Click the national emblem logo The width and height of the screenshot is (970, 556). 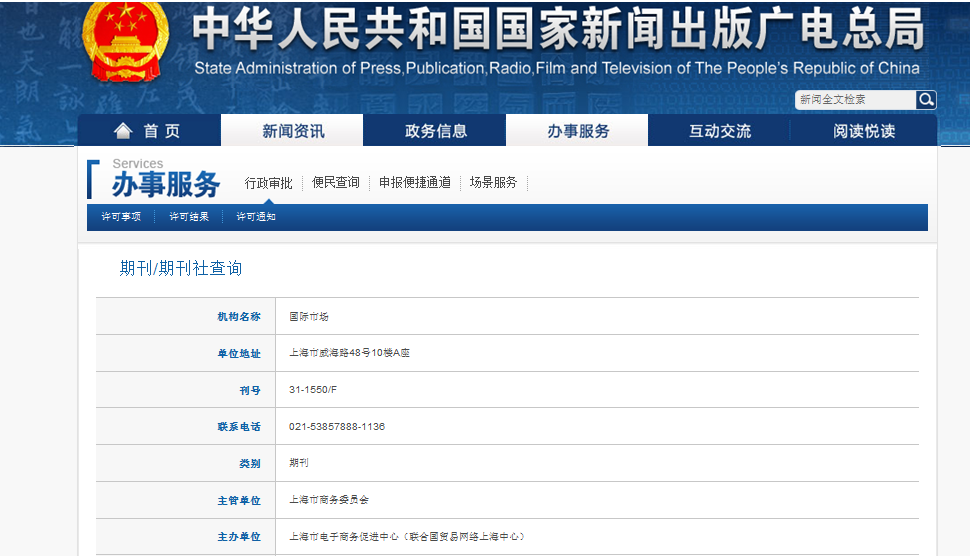point(126,41)
